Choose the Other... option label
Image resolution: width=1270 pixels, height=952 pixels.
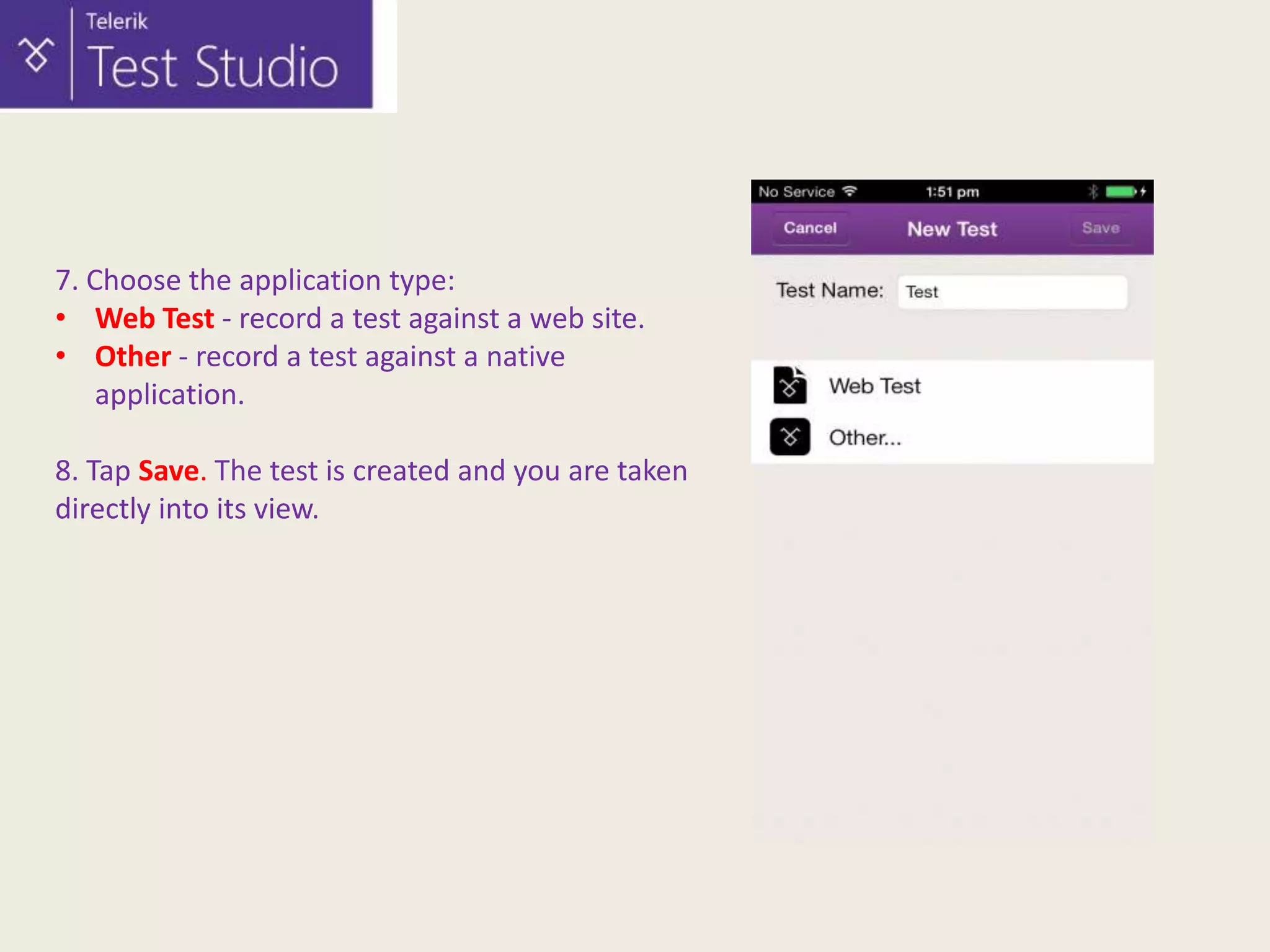[x=864, y=438]
